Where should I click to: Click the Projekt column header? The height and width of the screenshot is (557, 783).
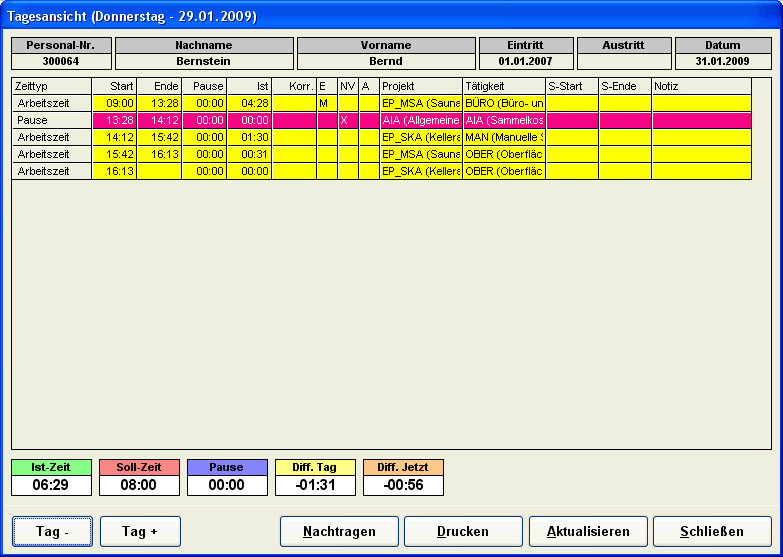click(420, 87)
